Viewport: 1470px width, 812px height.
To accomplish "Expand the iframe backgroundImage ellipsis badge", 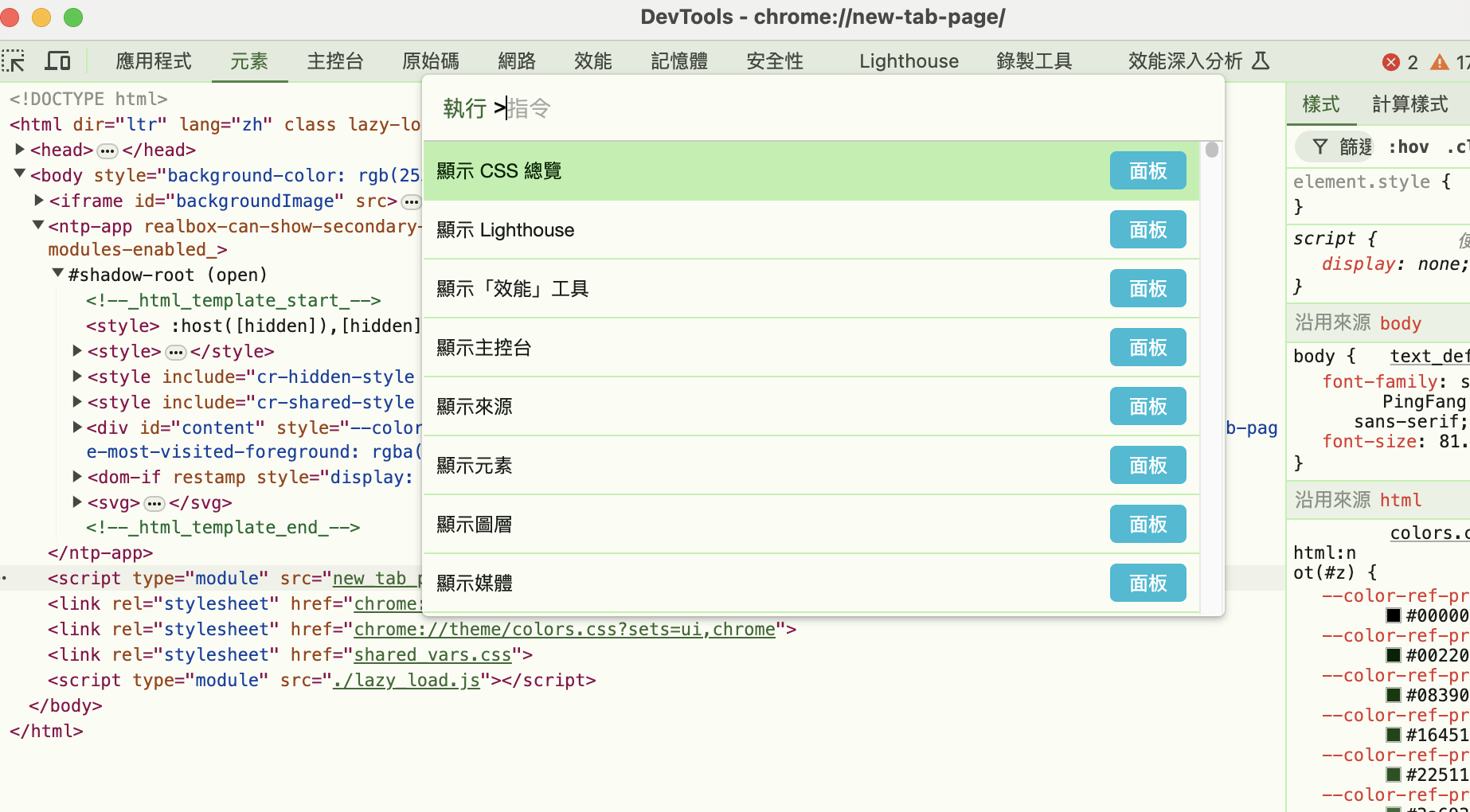I will pyautogui.click(x=411, y=201).
